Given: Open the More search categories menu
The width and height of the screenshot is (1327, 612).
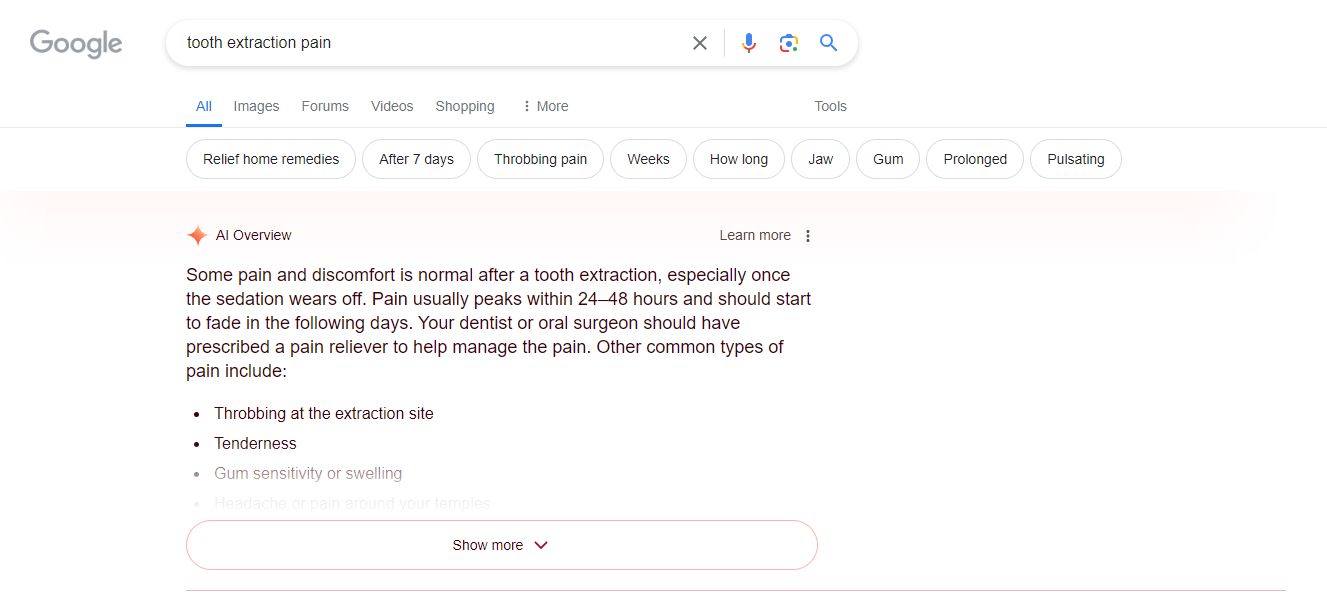Looking at the screenshot, I should [545, 106].
